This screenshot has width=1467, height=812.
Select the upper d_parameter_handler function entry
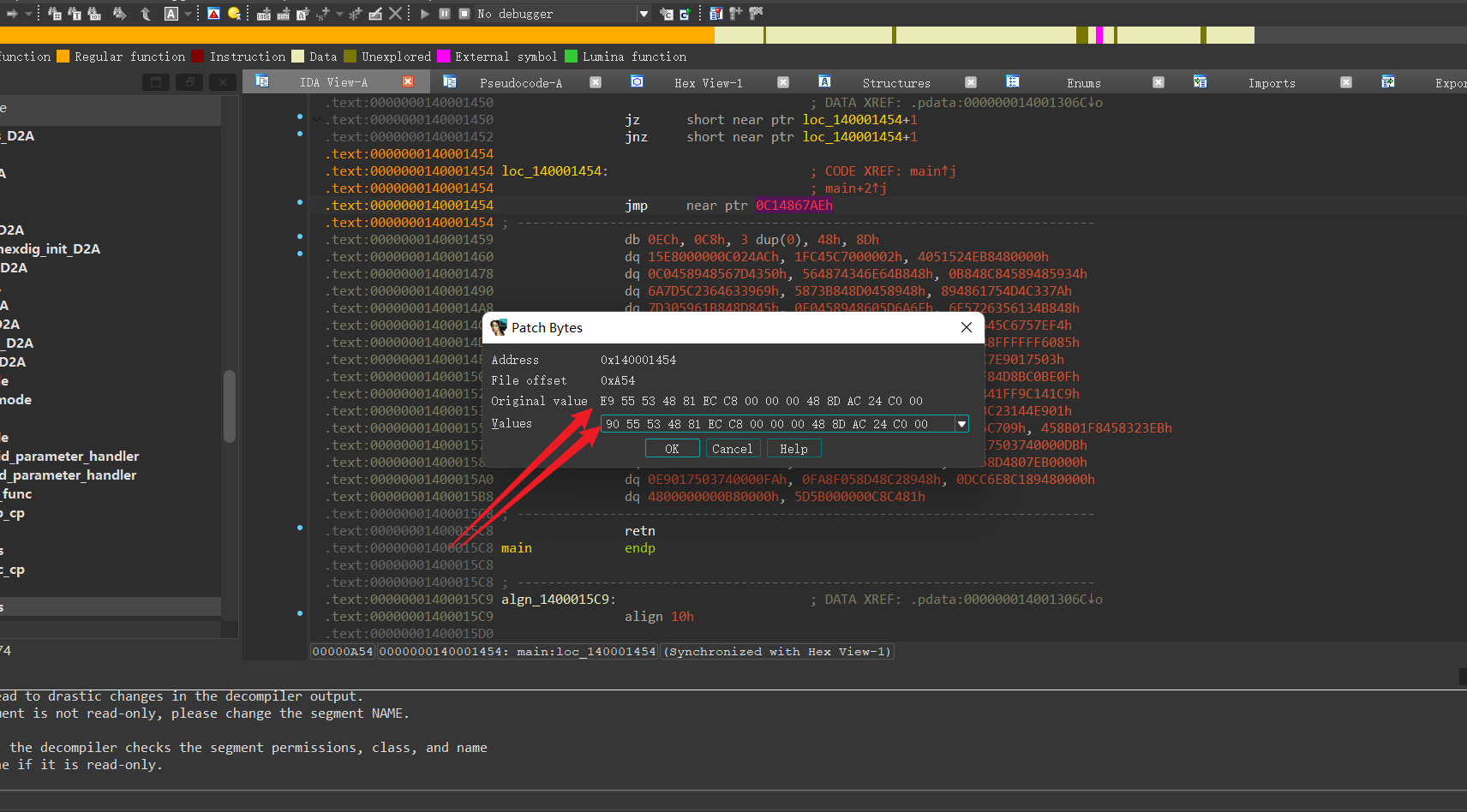pyautogui.click(x=69, y=456)
